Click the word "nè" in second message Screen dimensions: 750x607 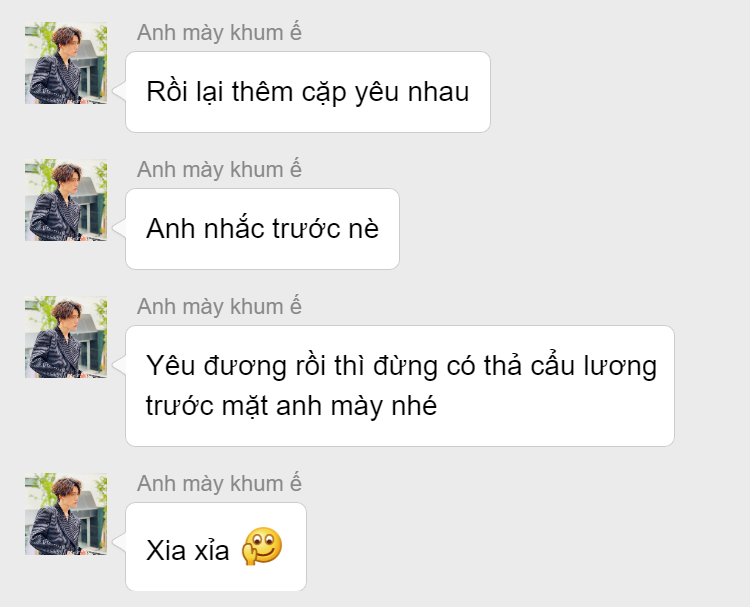point(364,228)
